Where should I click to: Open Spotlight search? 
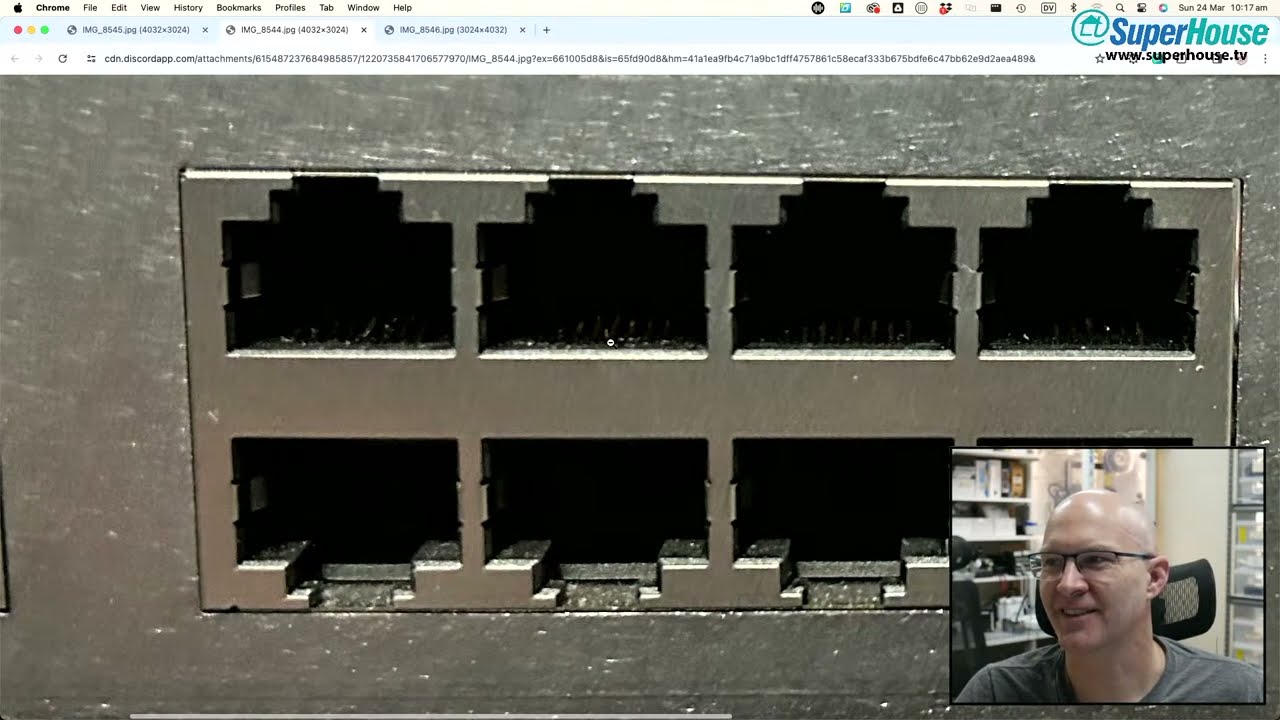(1120, 8)
